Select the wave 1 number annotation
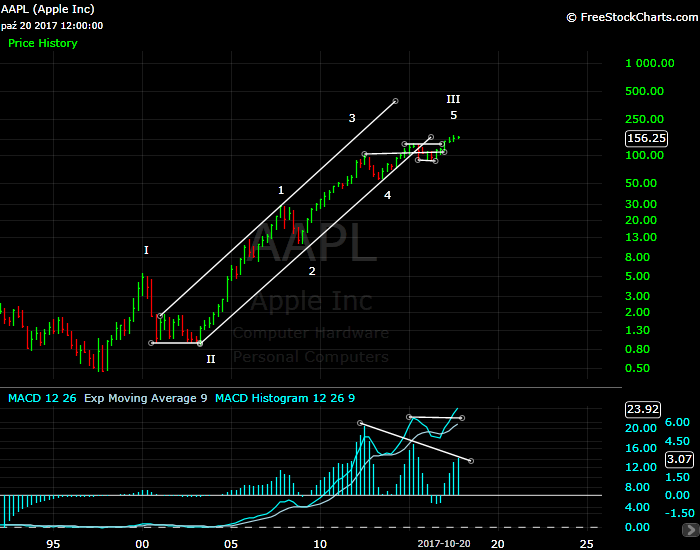700x550 pixels. [x=281, y=191]
